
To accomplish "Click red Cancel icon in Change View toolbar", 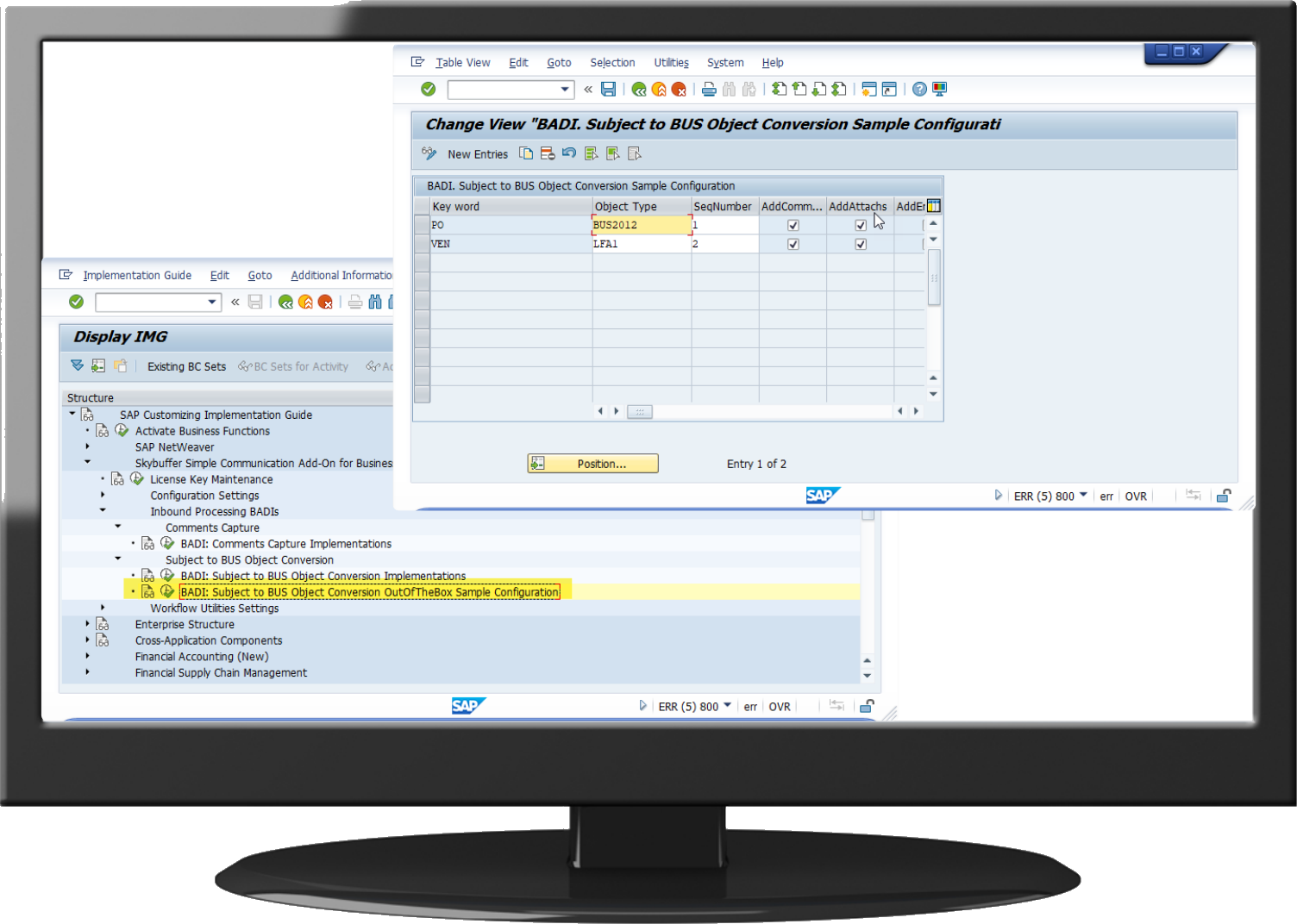I will (679, 89).
